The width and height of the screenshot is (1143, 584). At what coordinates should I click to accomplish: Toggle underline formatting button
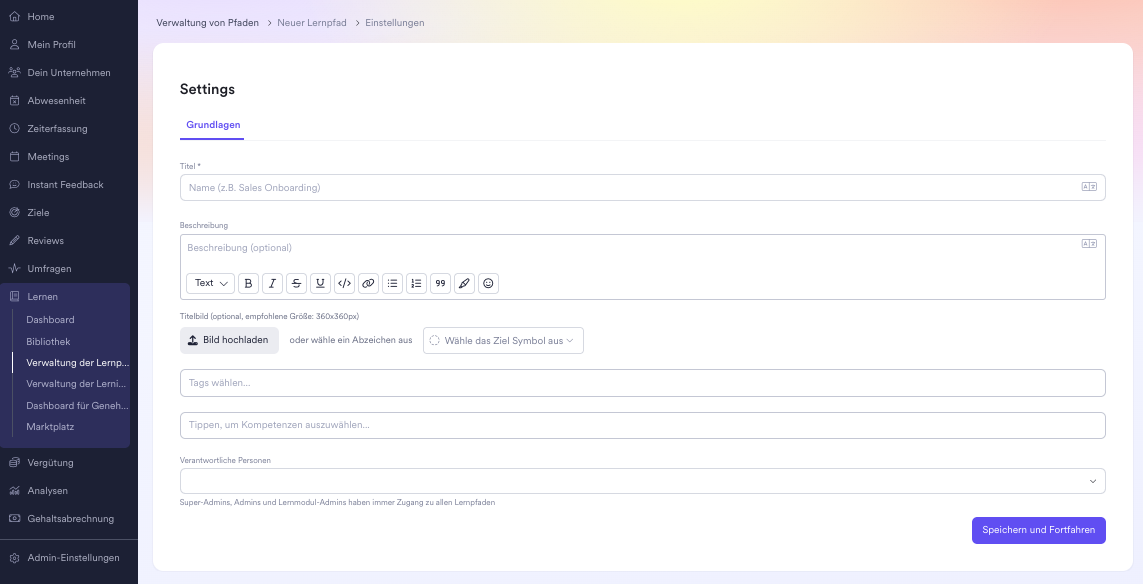coord(320,283)
